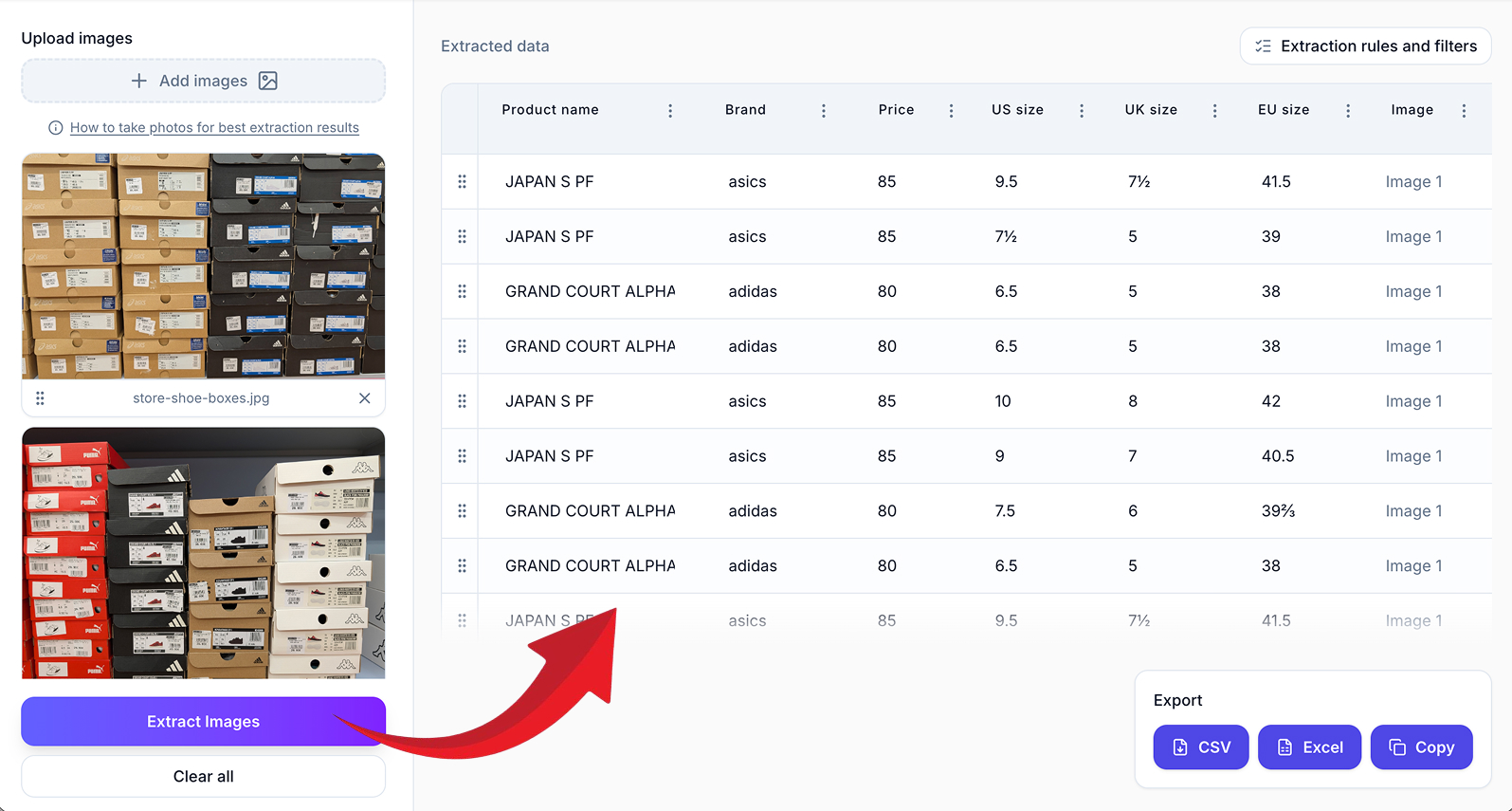Click the EU size 39 cell
The image size is (1512, 811).
1271,236
